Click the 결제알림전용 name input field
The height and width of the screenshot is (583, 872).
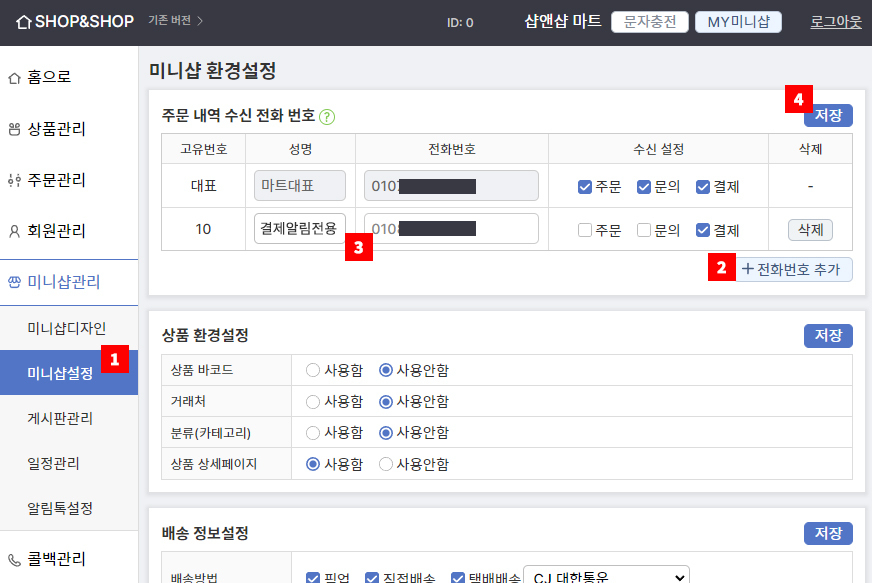300,229
